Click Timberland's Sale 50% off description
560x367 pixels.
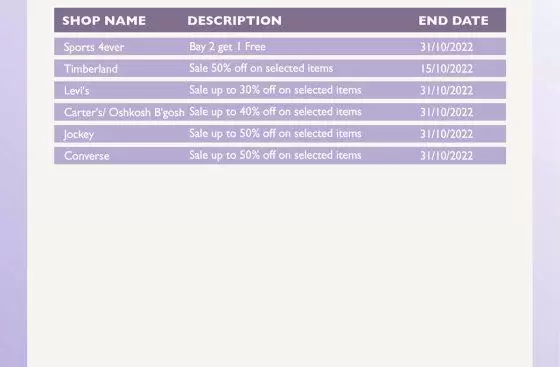[x=261, y=68]
